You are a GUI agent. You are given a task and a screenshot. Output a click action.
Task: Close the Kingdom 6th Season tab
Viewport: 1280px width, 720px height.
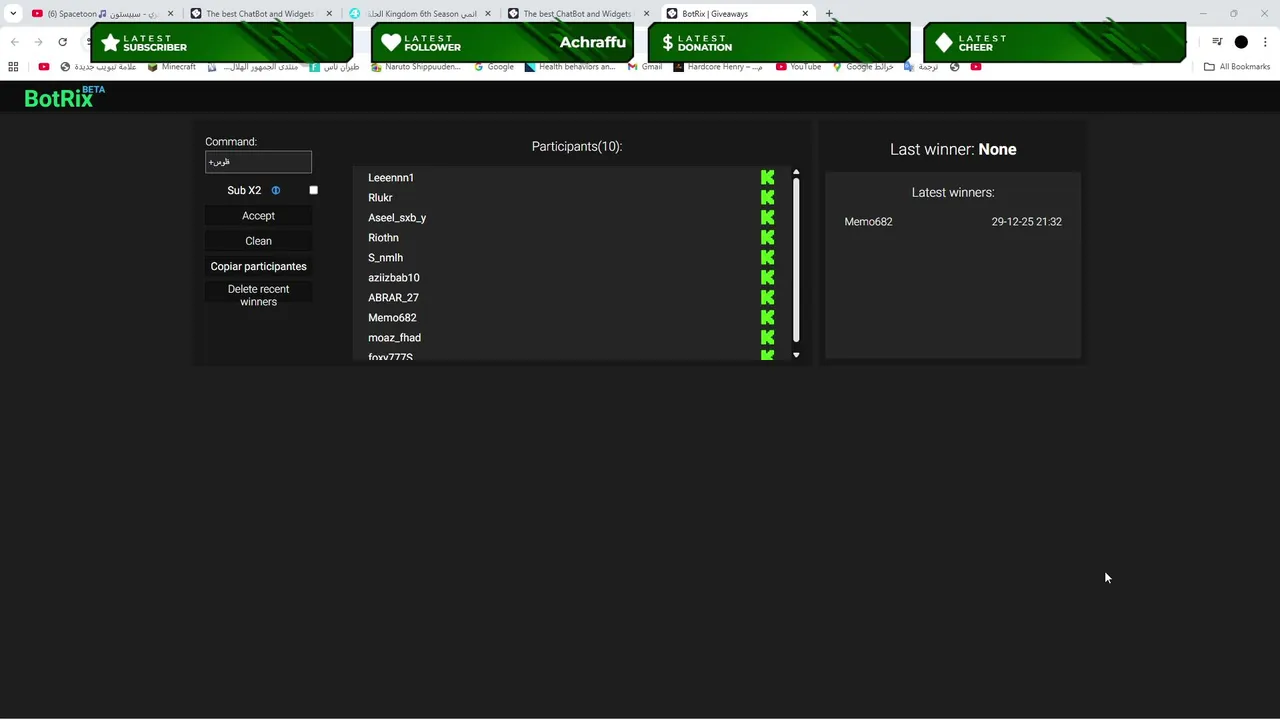(487, 14)
